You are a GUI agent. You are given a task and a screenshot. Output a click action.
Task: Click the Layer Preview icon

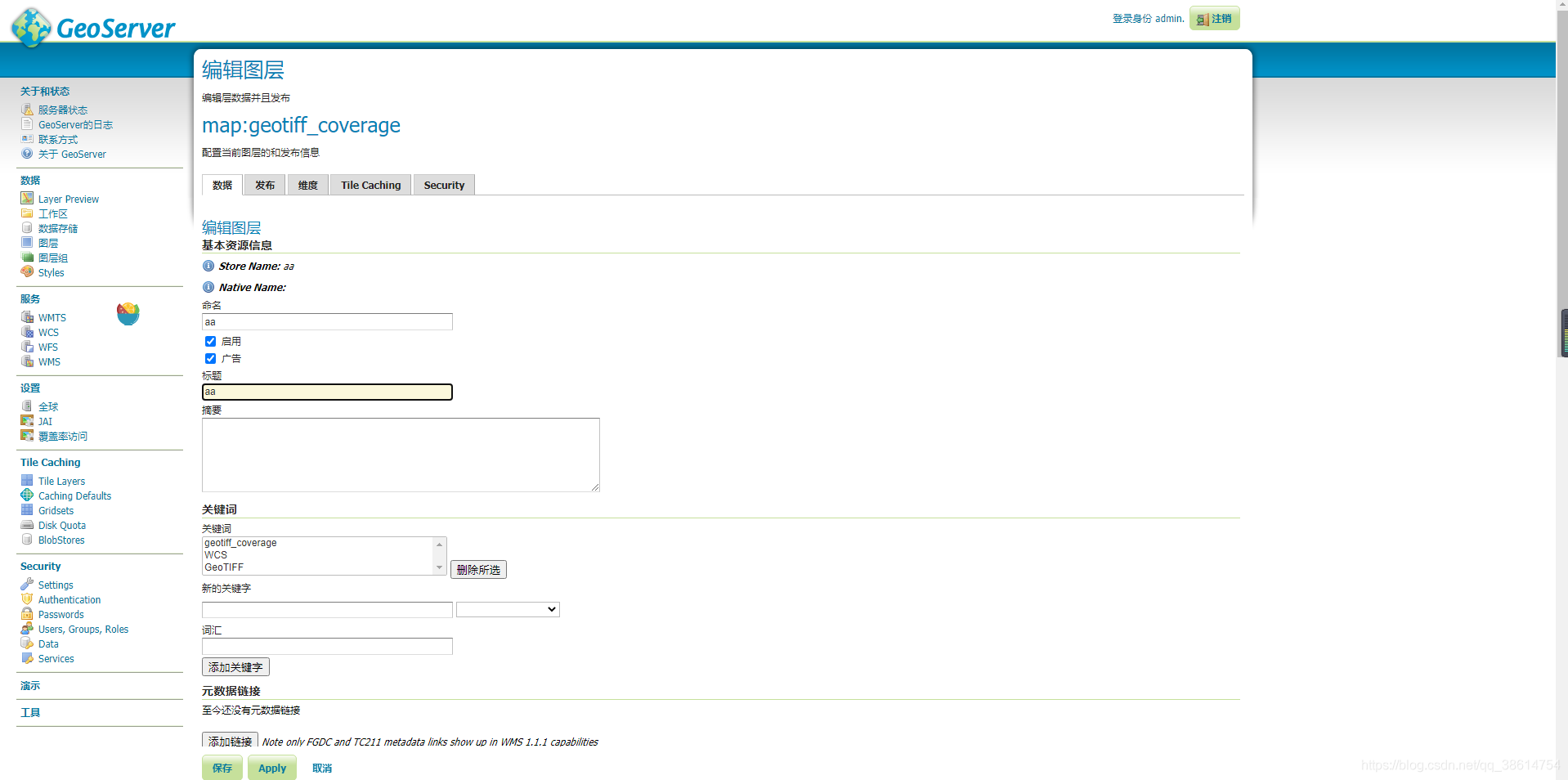coord(27,199)
